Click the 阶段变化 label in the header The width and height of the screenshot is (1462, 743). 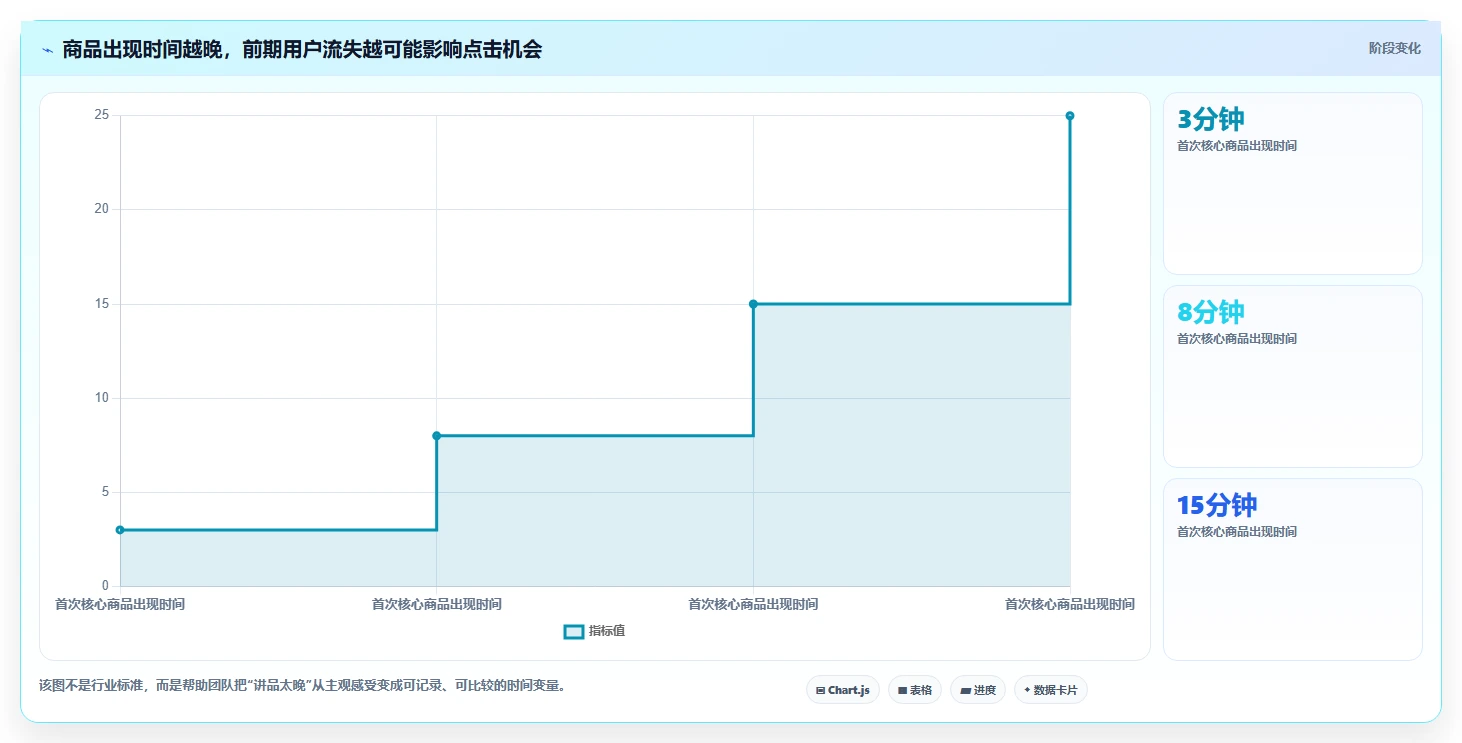[x=1394, y=49]
